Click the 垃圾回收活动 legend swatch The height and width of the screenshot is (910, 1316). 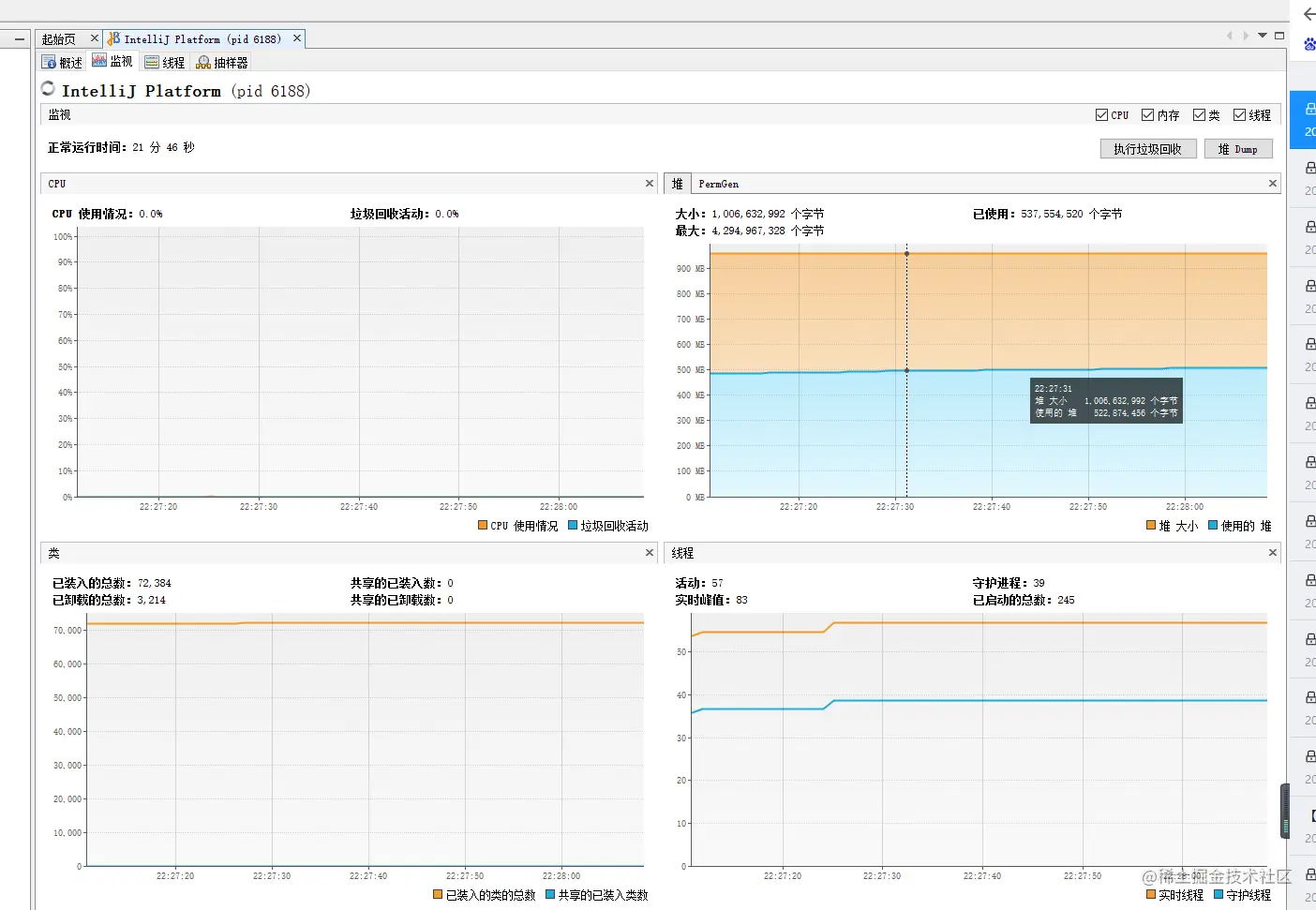tap(573, 526)
